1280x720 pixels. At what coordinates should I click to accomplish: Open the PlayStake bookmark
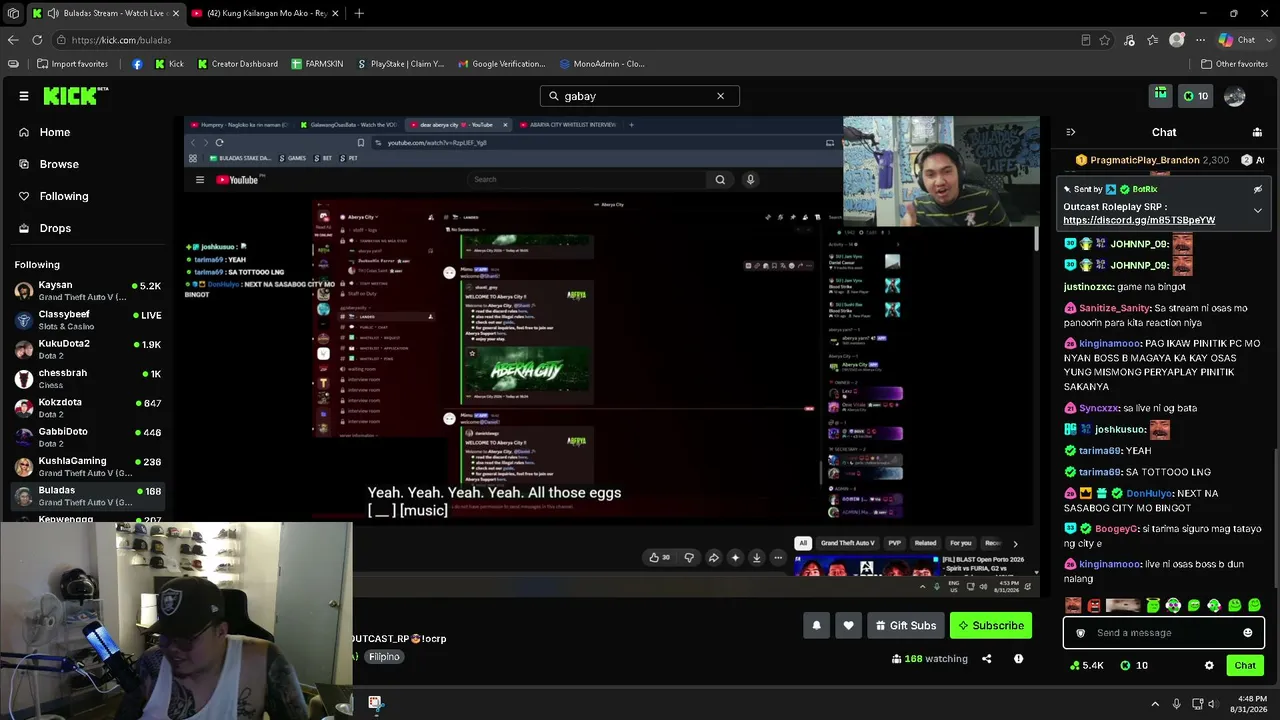tap(399, 64)
